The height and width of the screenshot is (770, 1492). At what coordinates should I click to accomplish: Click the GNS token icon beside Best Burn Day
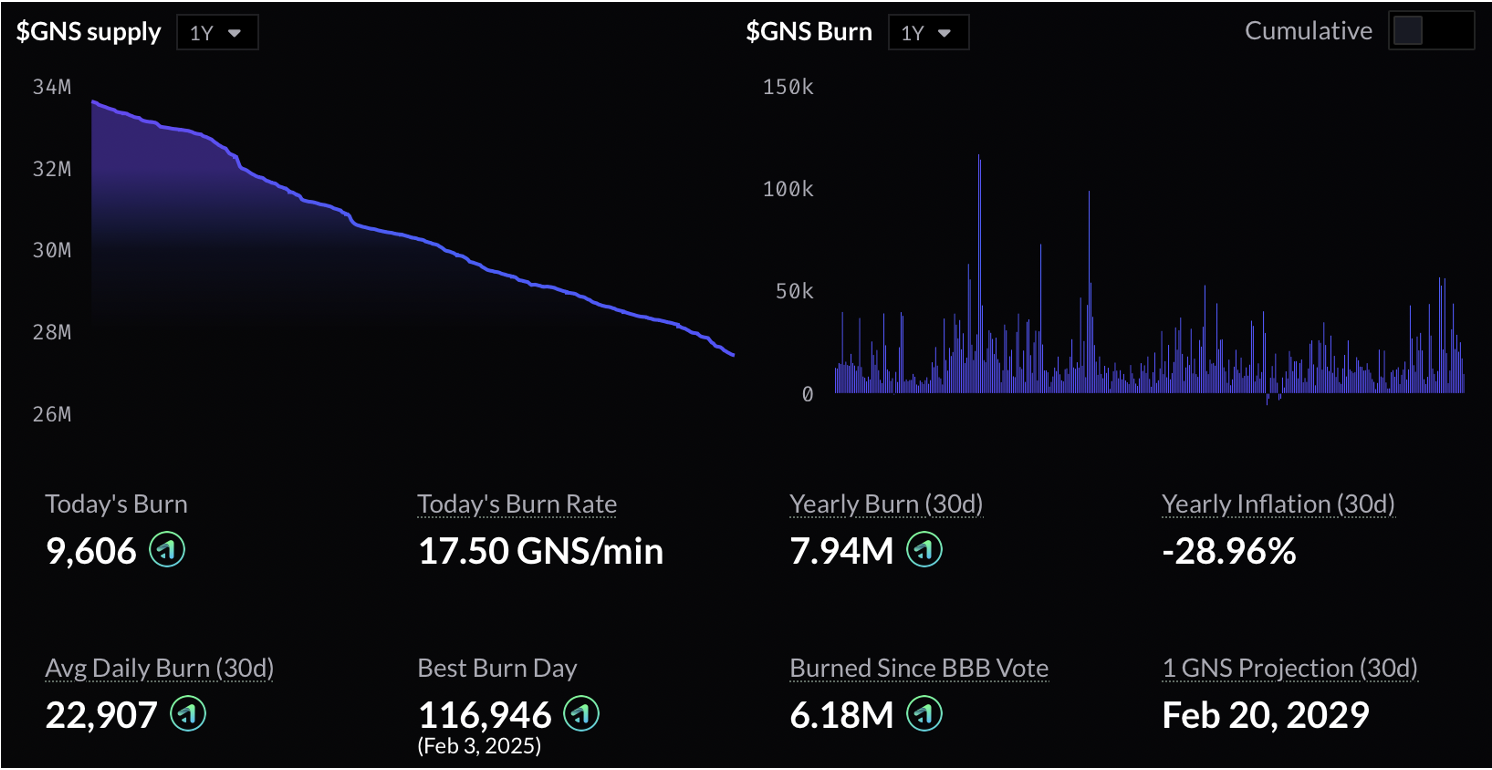click(x=582, y=714)
